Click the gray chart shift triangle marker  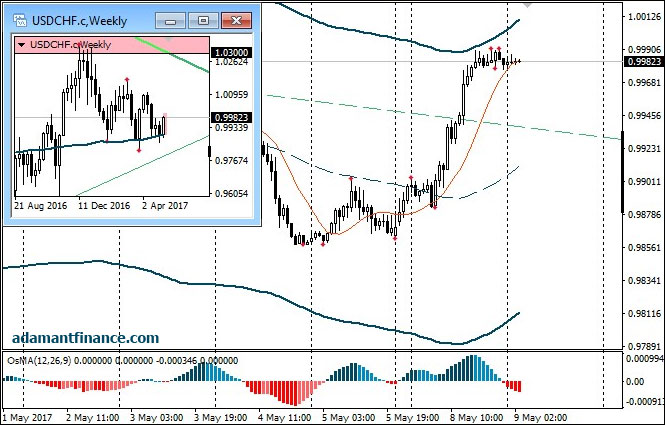coord(527,5)
